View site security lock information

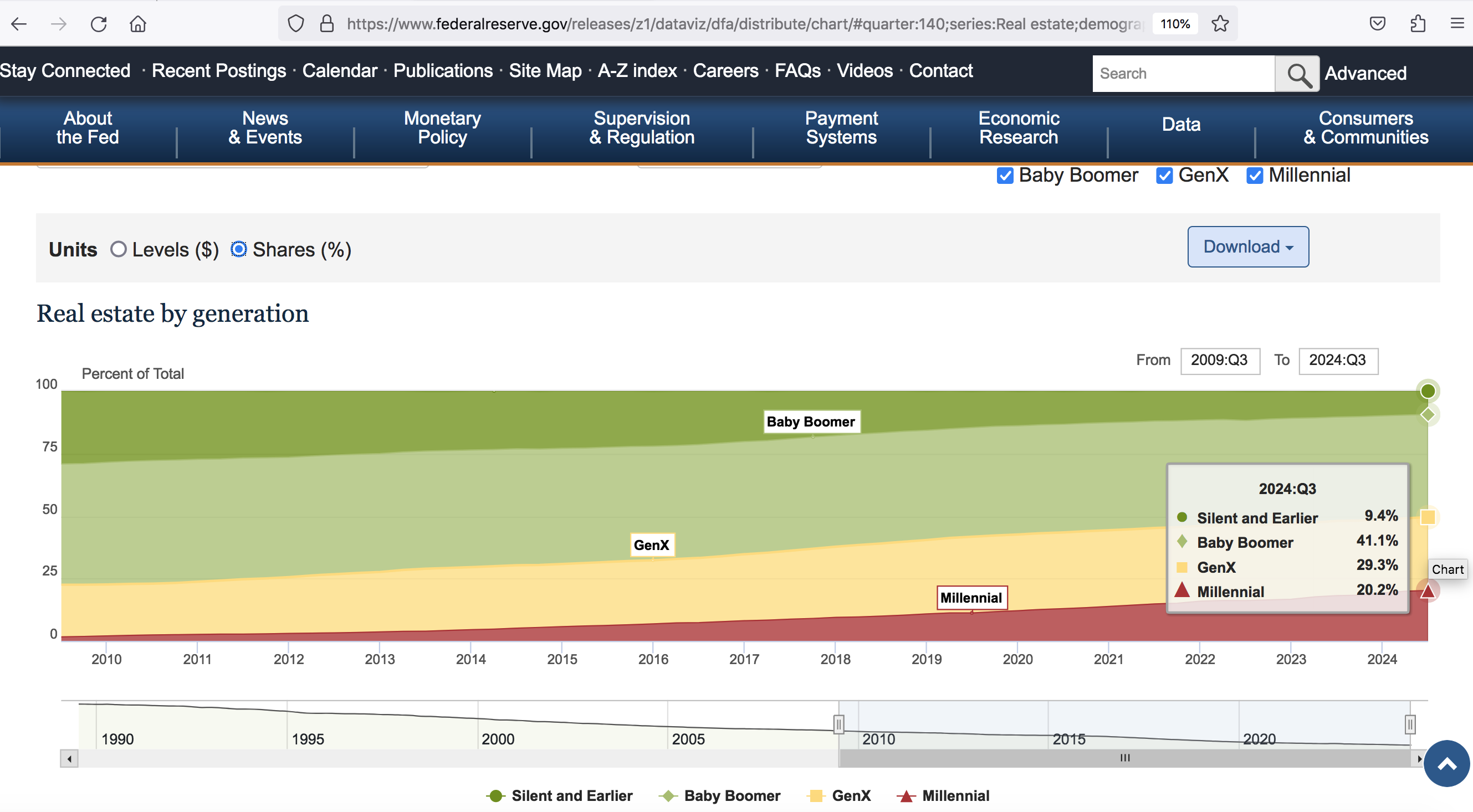(326, 23)
